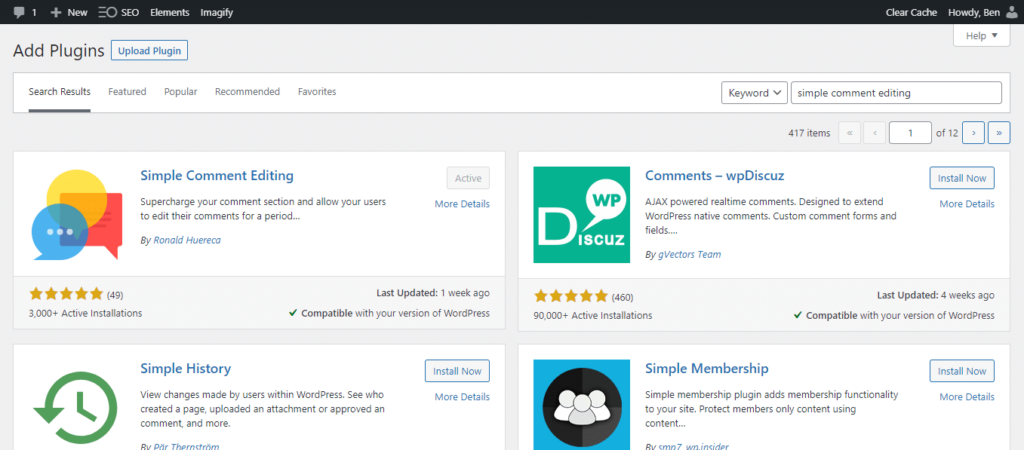This screenshot has width=1024, height=450.
Task: Switch to the Featured tab
Action: tap(127, 91)
